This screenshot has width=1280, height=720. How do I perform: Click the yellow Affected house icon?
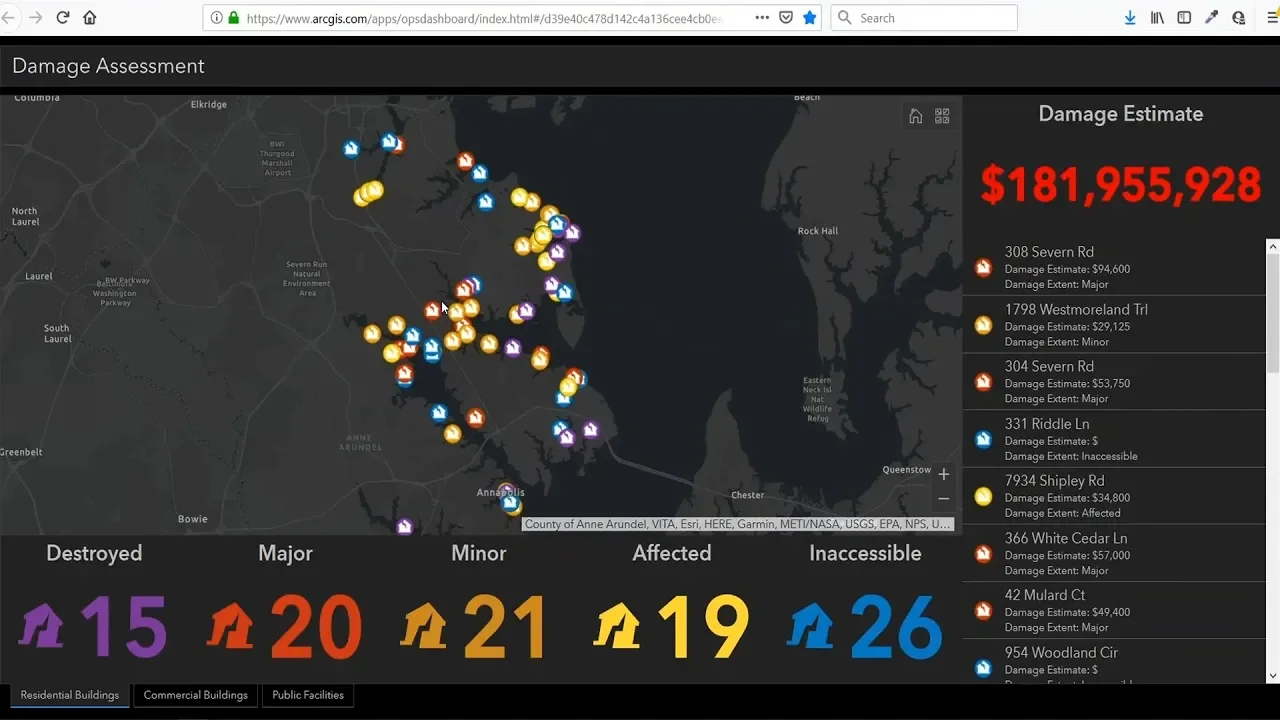click(618, 627)
